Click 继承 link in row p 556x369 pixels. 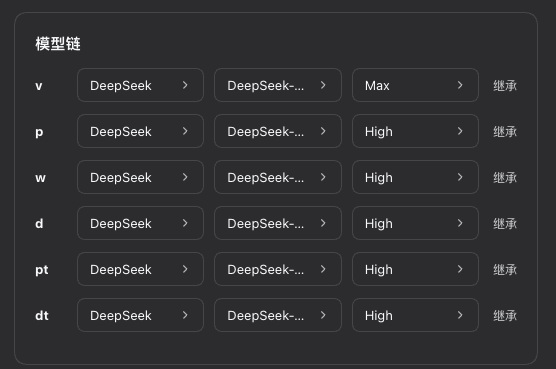[x=505, y=132]
